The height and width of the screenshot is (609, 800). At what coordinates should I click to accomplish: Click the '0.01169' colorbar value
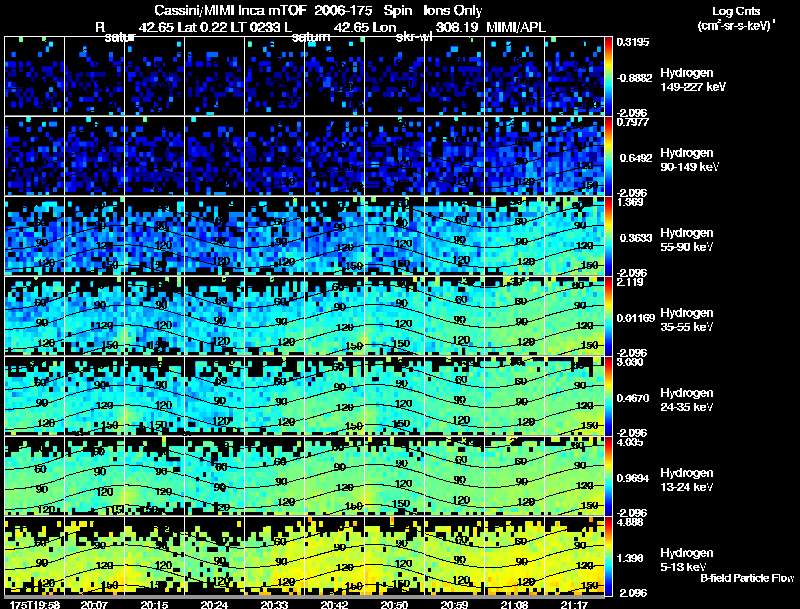point(636,318)
